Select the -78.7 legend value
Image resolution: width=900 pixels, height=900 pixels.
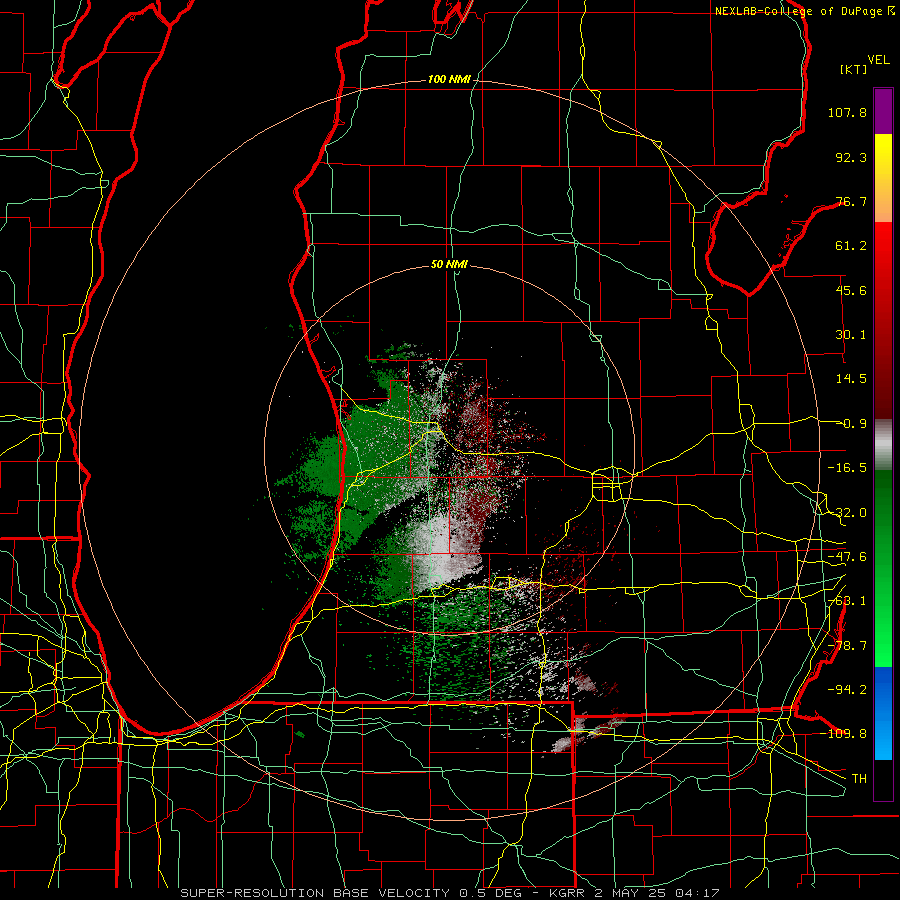click(x=847, y=646)
